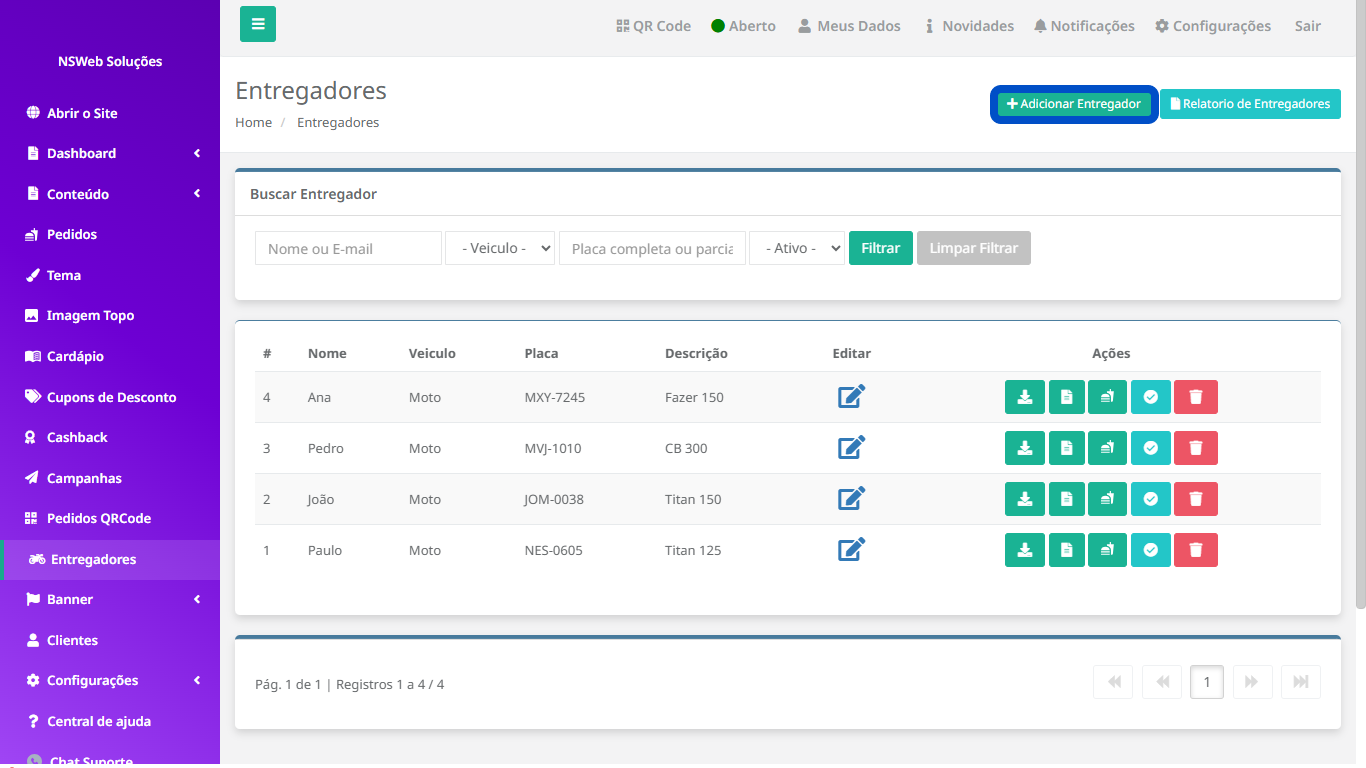Open Central de ajuda in the sidebar
This screenshot has height=768, width=1366.
click(110, 721)
